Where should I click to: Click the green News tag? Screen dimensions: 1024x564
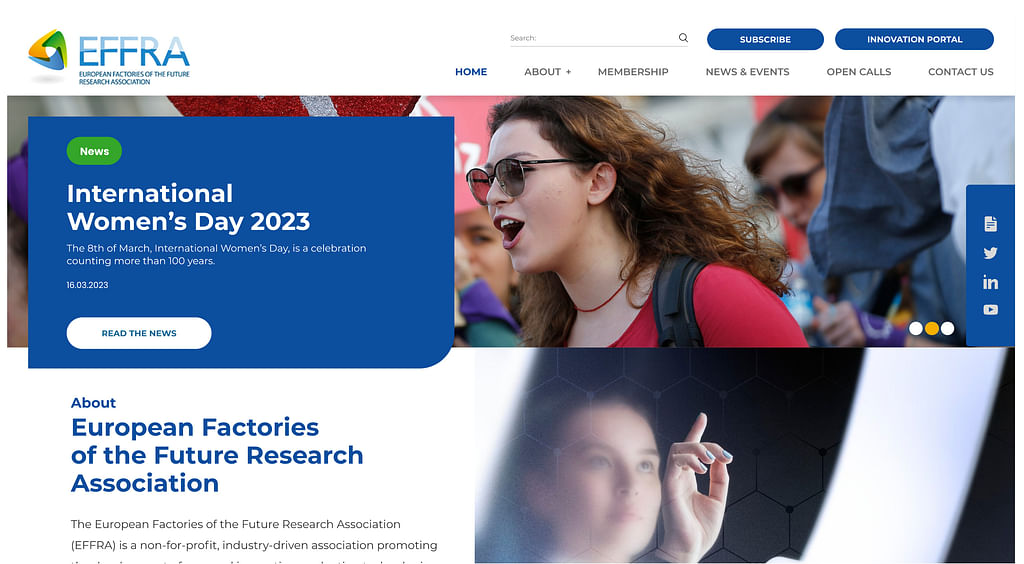pos(94,151)
